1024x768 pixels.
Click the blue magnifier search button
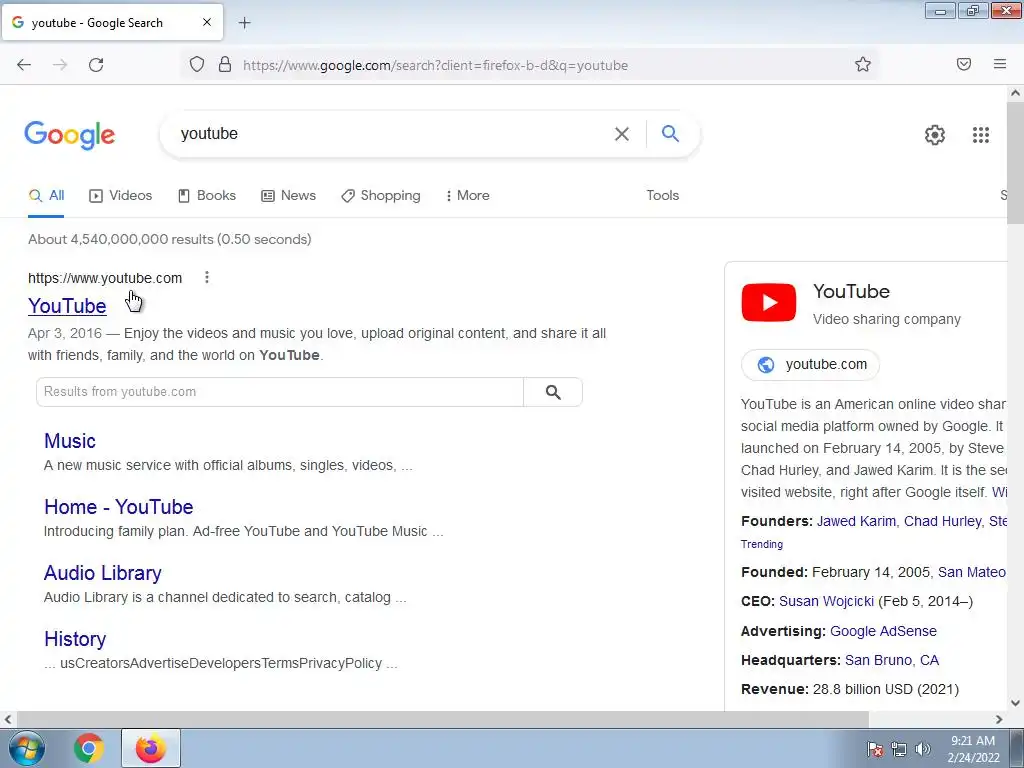click(670, 134)
